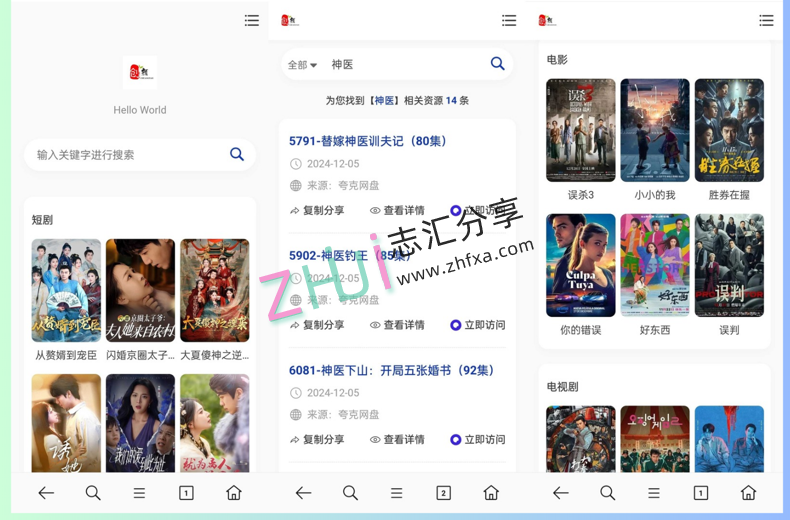Open the 大夏傻神之逆 short drama poster
This screenshot has height=520, width=790.
coord(215,290)
